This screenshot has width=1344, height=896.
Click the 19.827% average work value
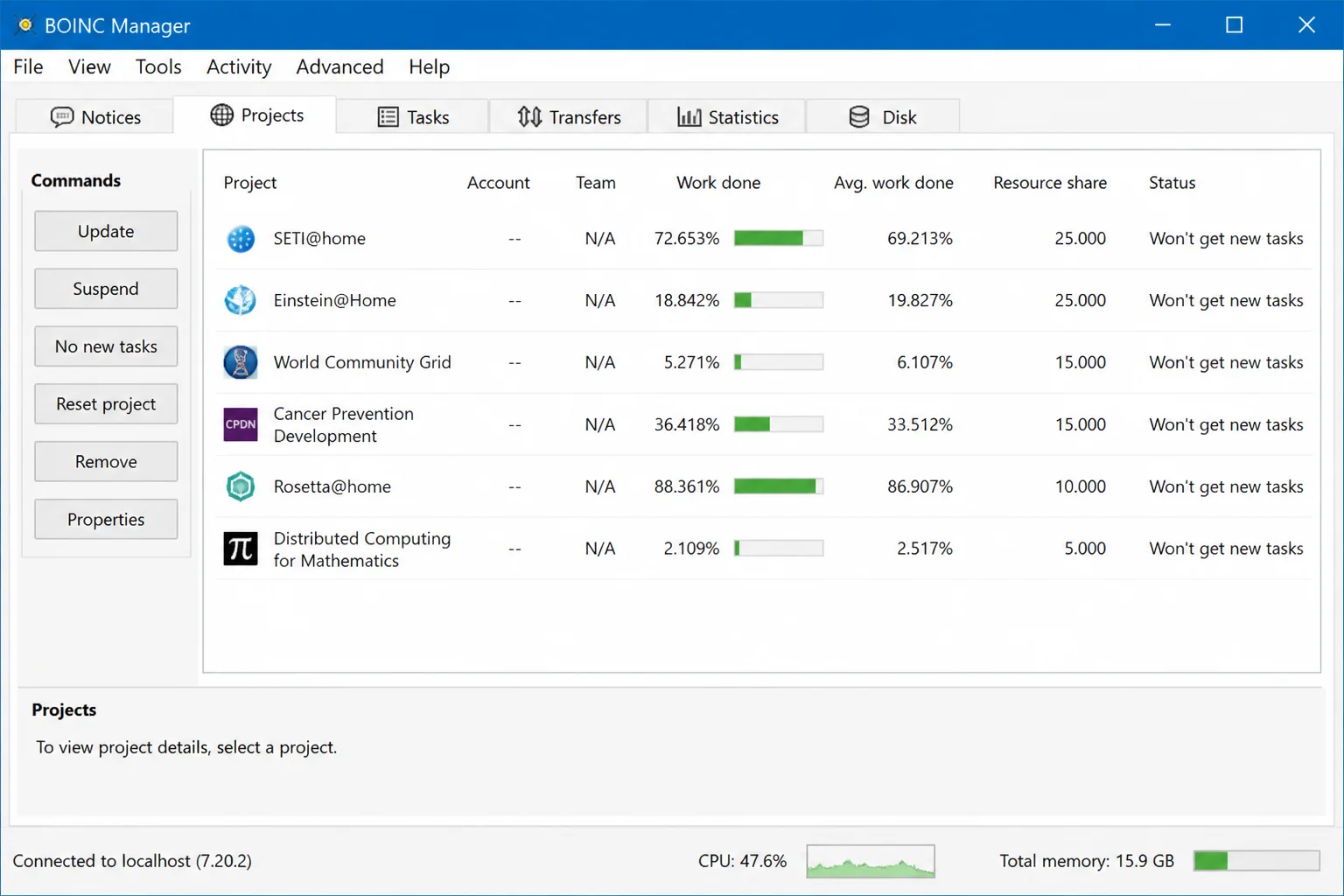click(920, 300)
